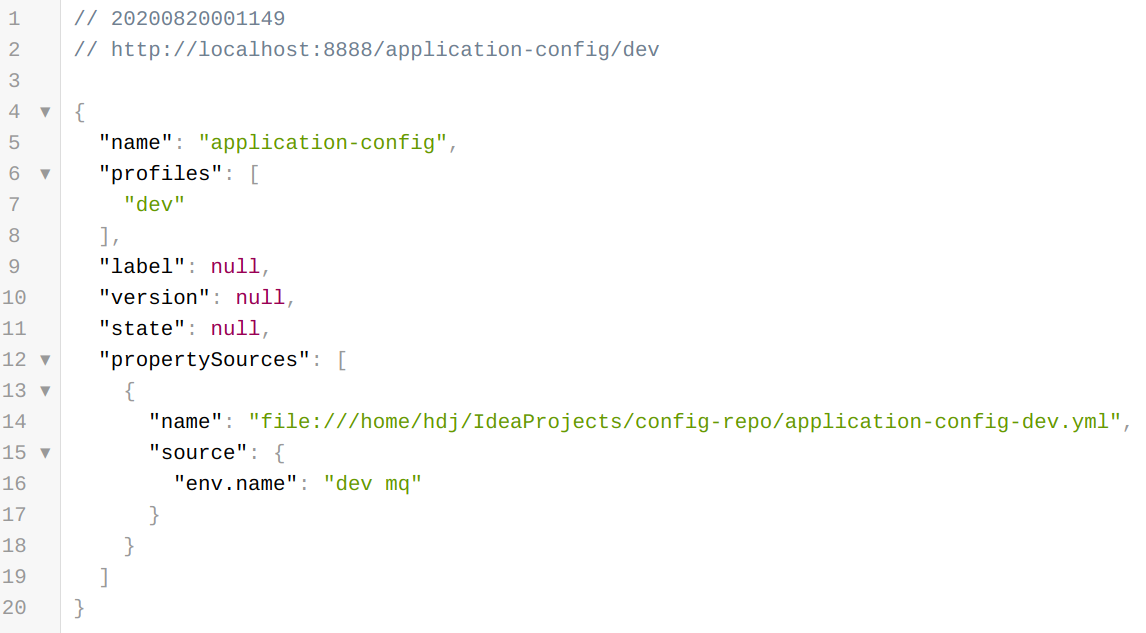Collapse the "source" object arrow

[45, 453]
